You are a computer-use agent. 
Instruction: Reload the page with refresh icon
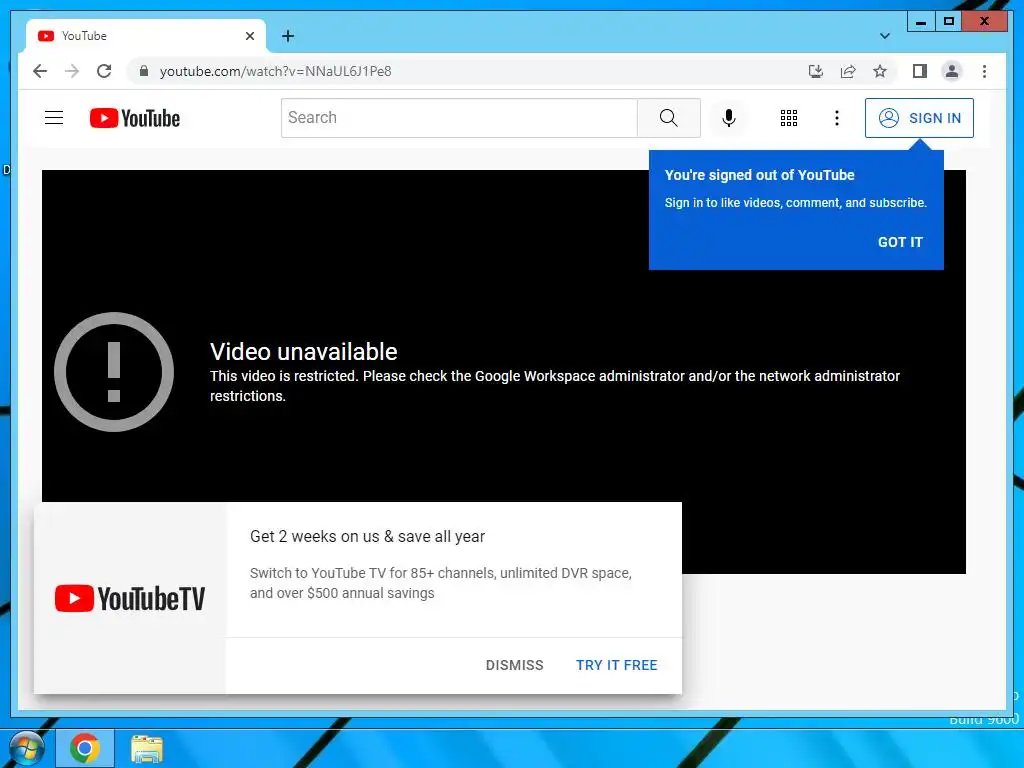[104, 71]
